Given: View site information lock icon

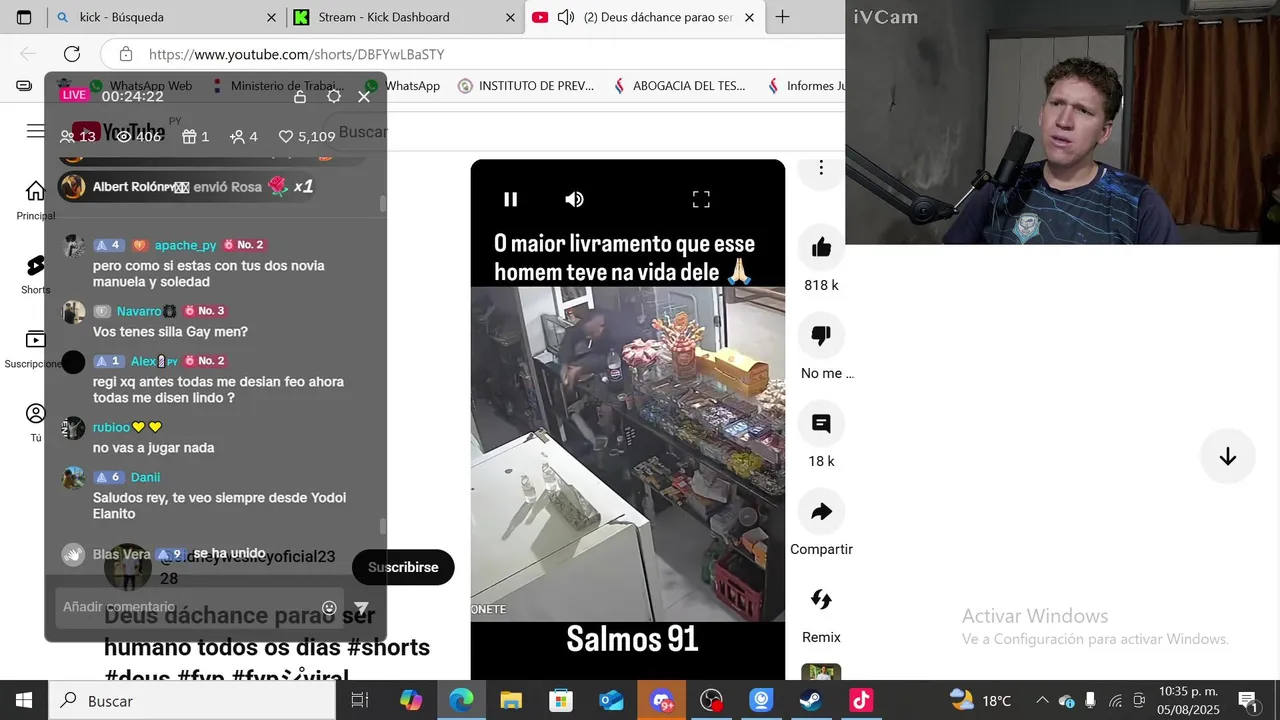Looking at the screenshot, I should coord(125,54).
